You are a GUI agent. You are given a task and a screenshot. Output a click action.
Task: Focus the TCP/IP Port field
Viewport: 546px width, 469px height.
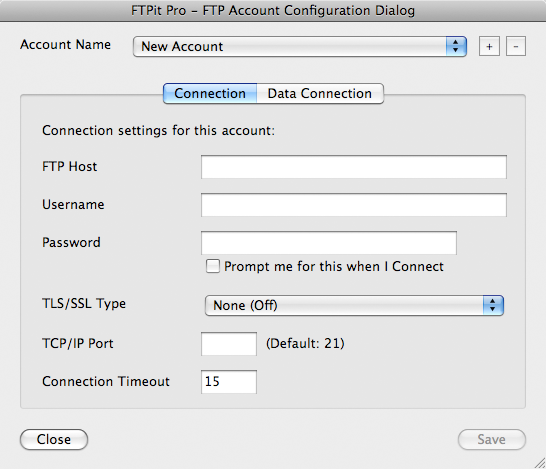pyautogui.click(x=229, y=344)
